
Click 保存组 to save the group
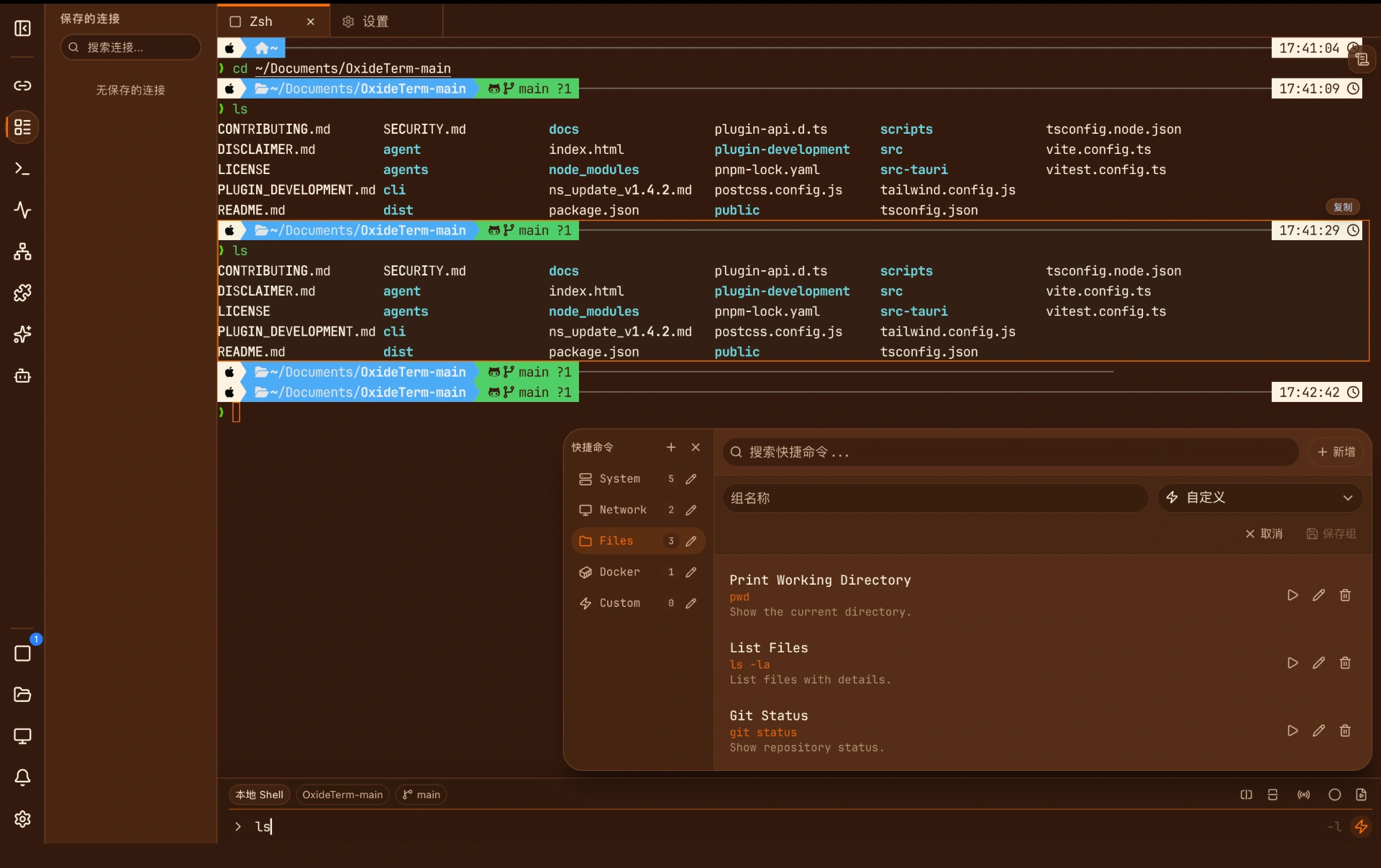[x=1331, y=534]
